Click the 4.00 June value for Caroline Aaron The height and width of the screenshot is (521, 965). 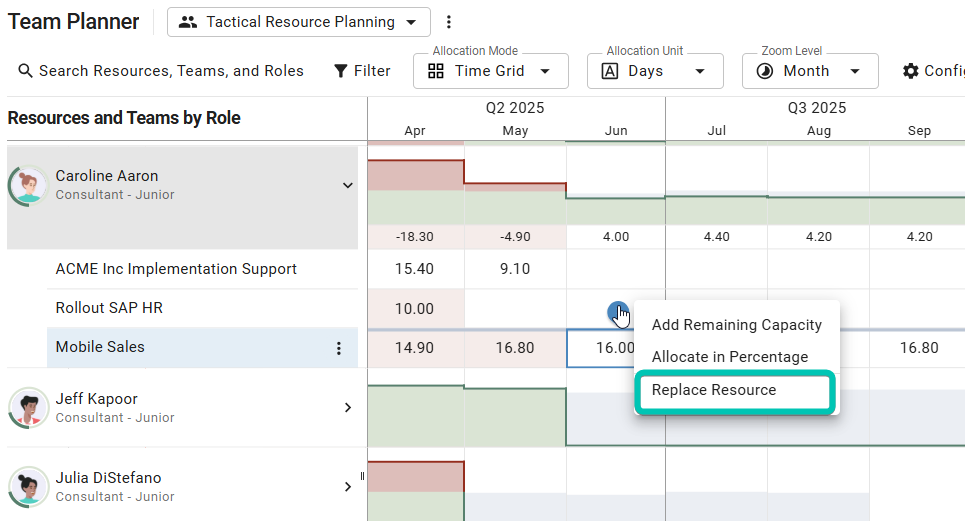click(x=616, y=237)
